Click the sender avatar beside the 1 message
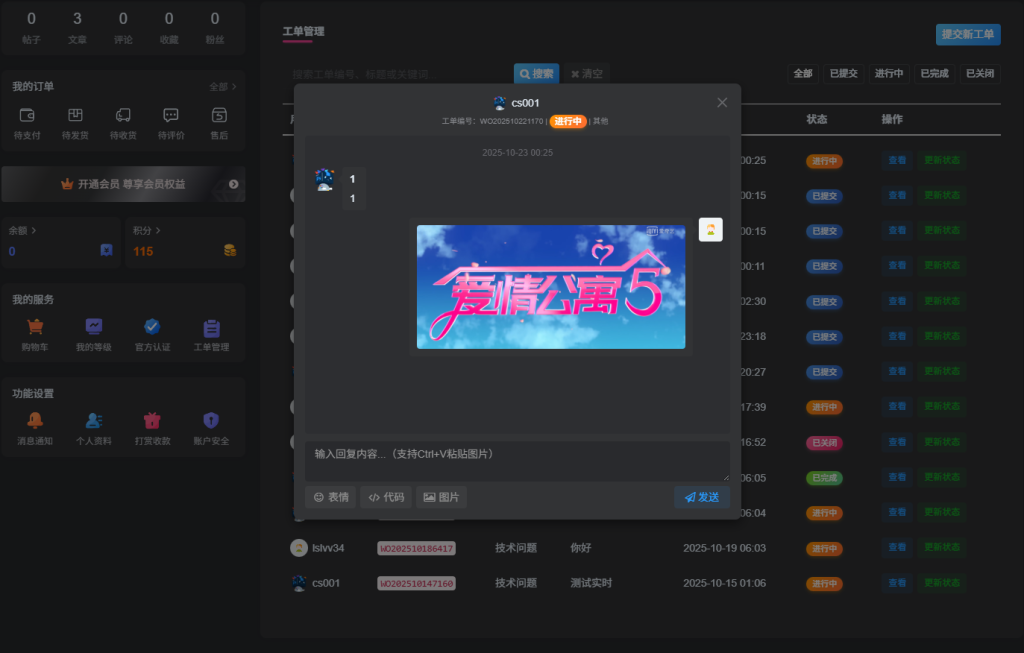This screenshot has height=653, width=1024. [325, 180]
